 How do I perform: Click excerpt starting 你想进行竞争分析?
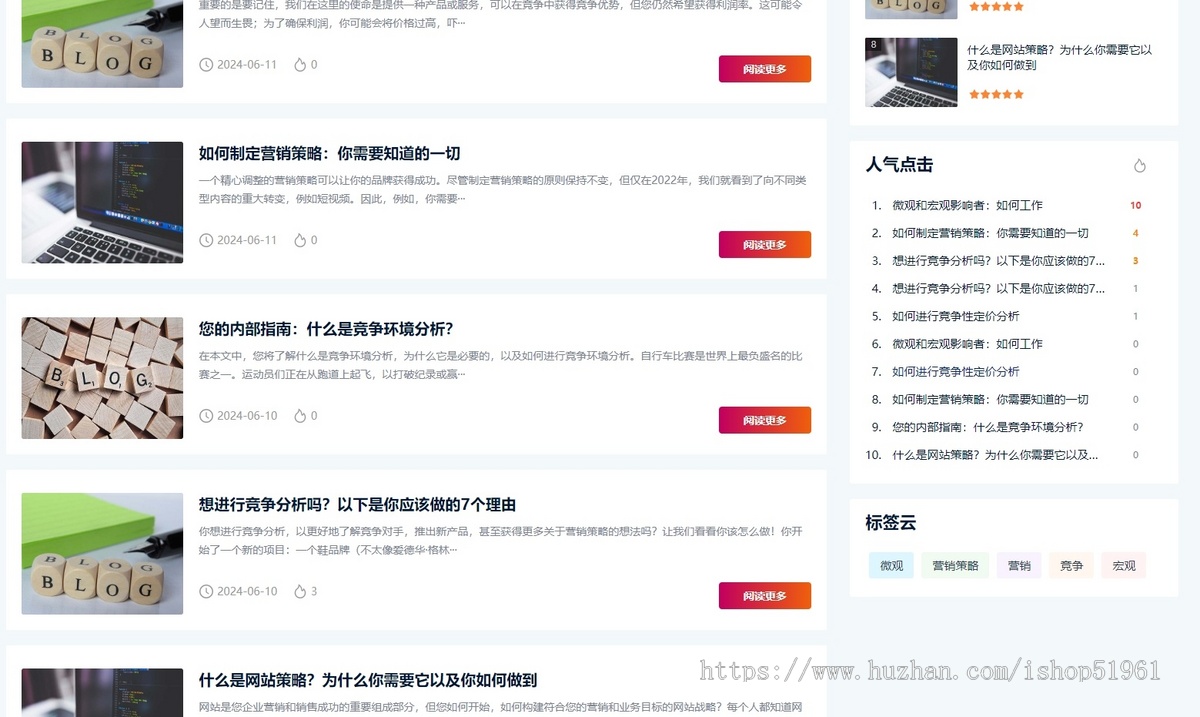coord(500,540)
